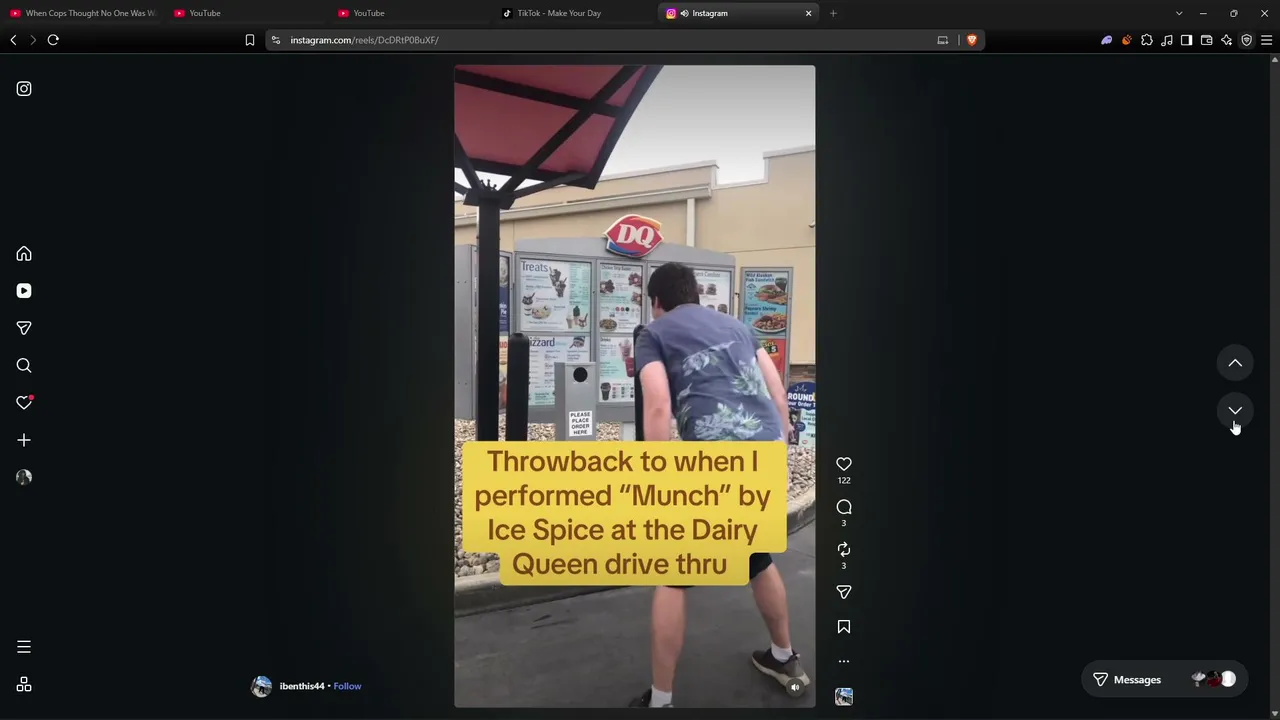Open the reel's three-dot options
Screen dimensions: 1280x720
coord(844,661)
